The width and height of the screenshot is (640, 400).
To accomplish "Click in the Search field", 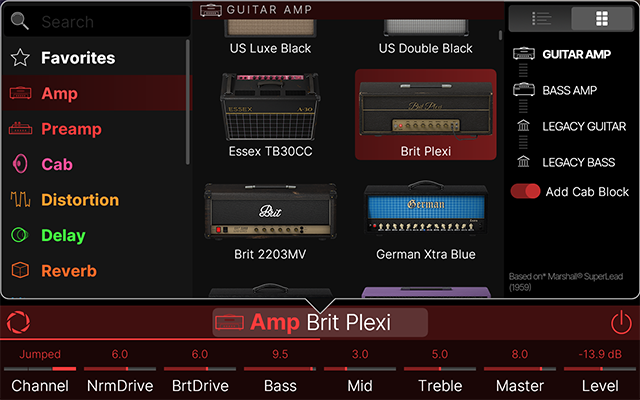I will (x=97, y=21).
